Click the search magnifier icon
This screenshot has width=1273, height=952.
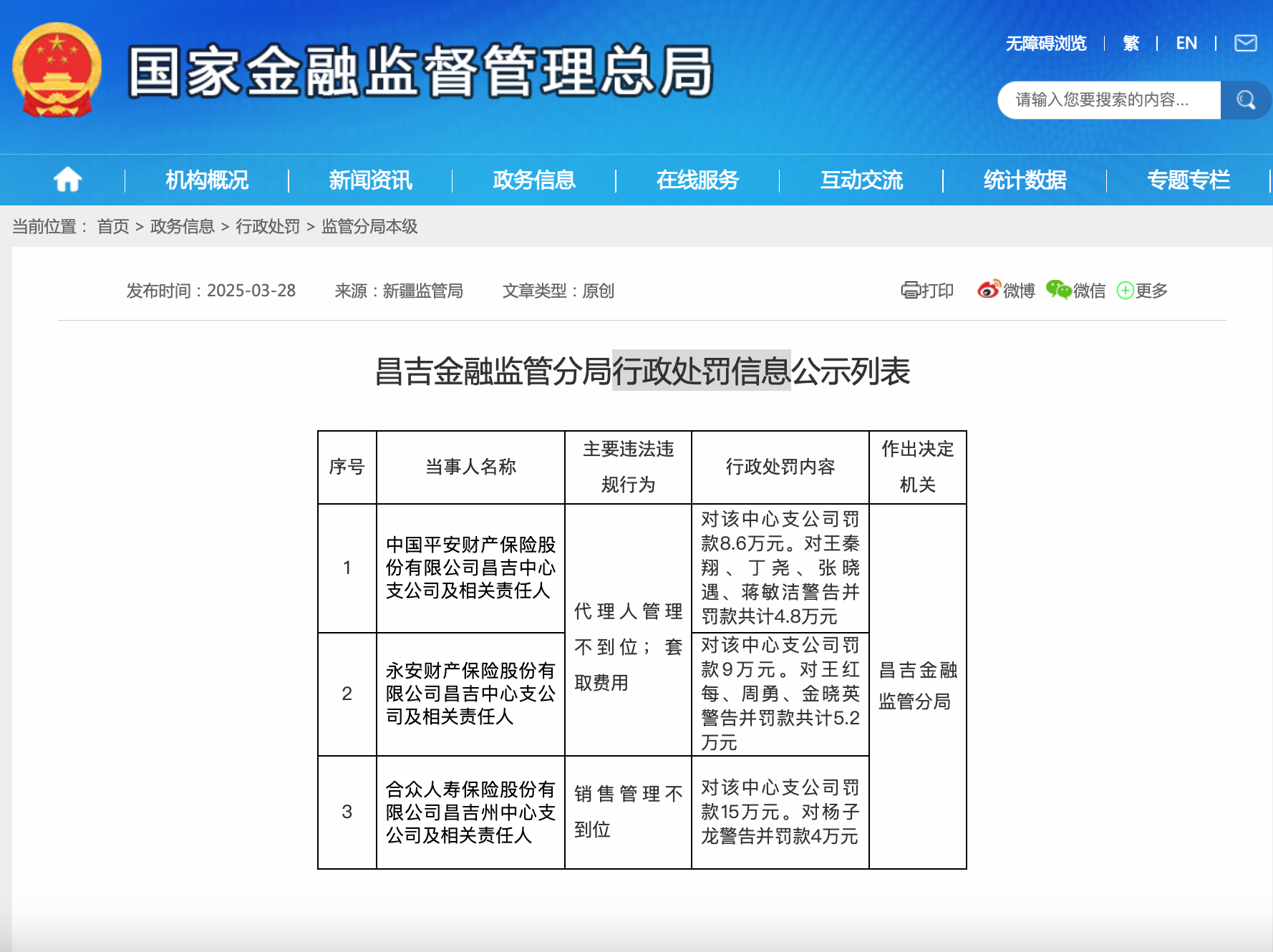click(1245, 99)
